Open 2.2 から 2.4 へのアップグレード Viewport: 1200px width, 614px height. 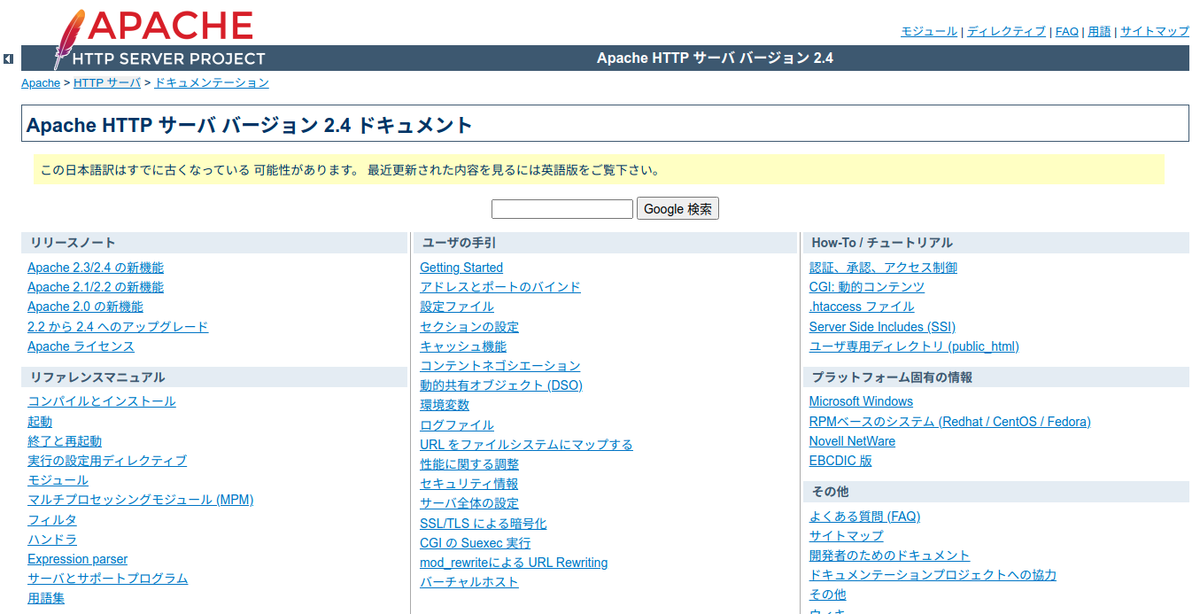pos(118,327)
